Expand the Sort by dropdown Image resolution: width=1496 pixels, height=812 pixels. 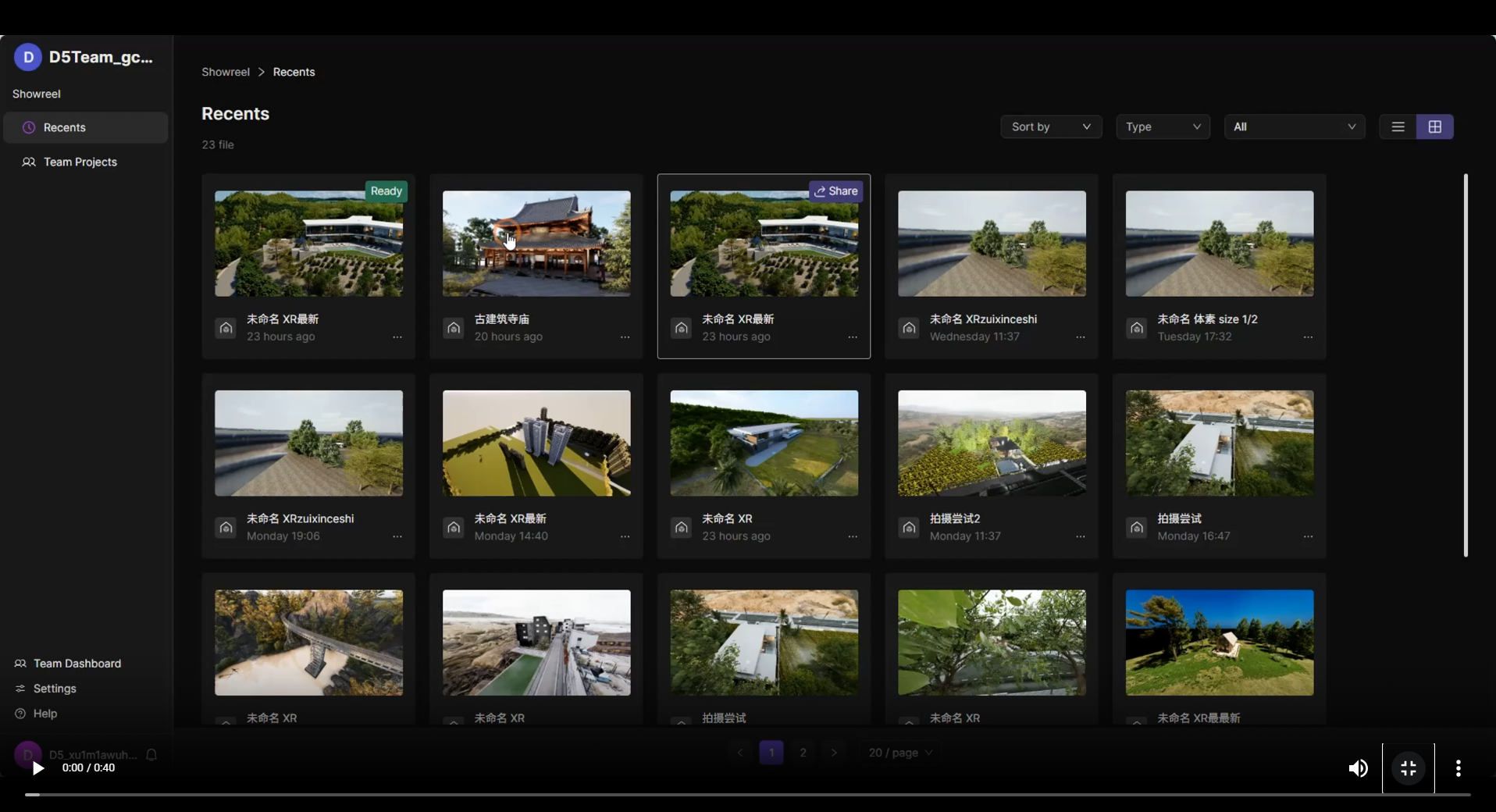pyautogui.click(x=1051, y=126)
